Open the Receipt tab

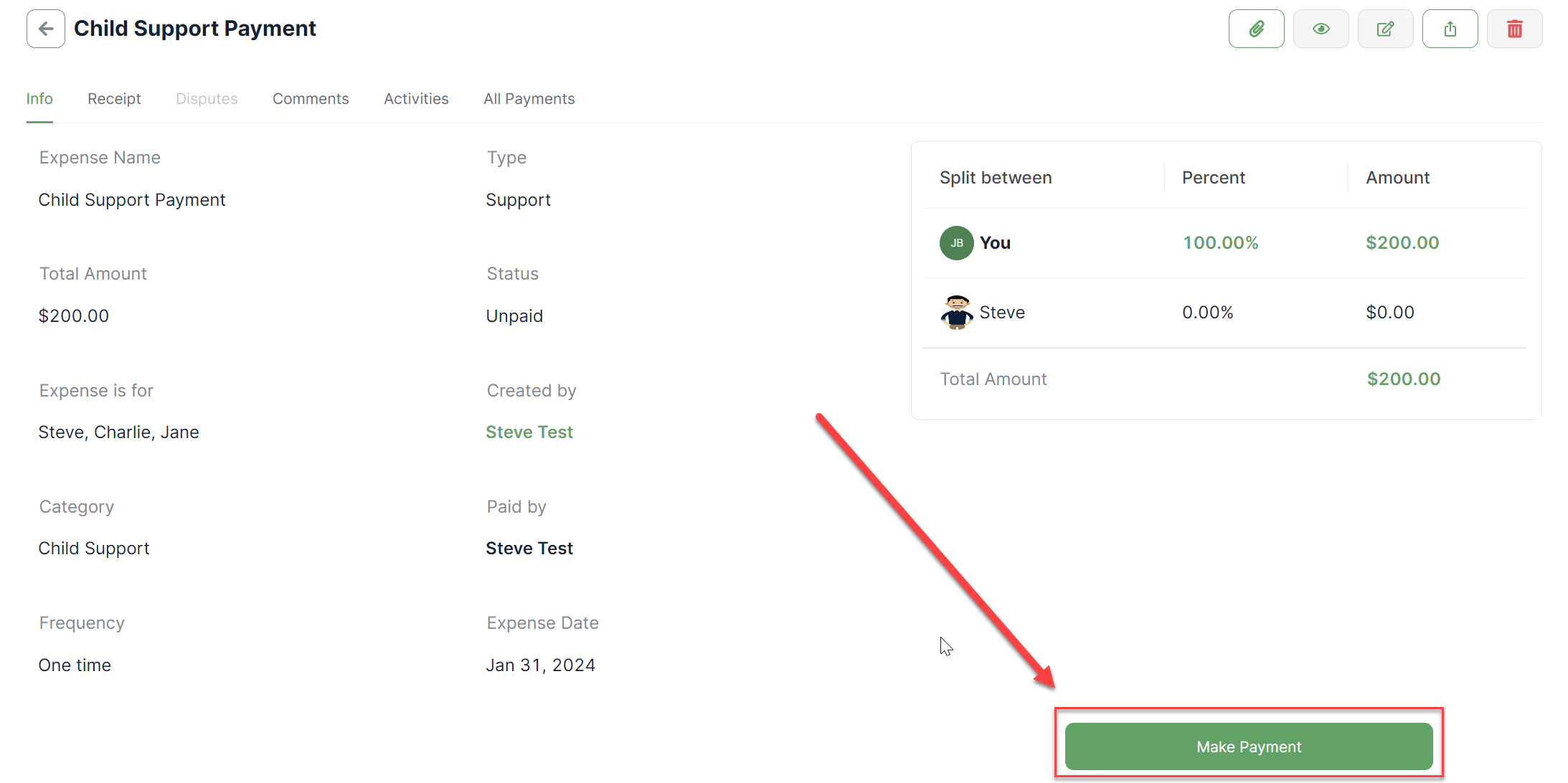pyautogui.click(x=114, y=99)
